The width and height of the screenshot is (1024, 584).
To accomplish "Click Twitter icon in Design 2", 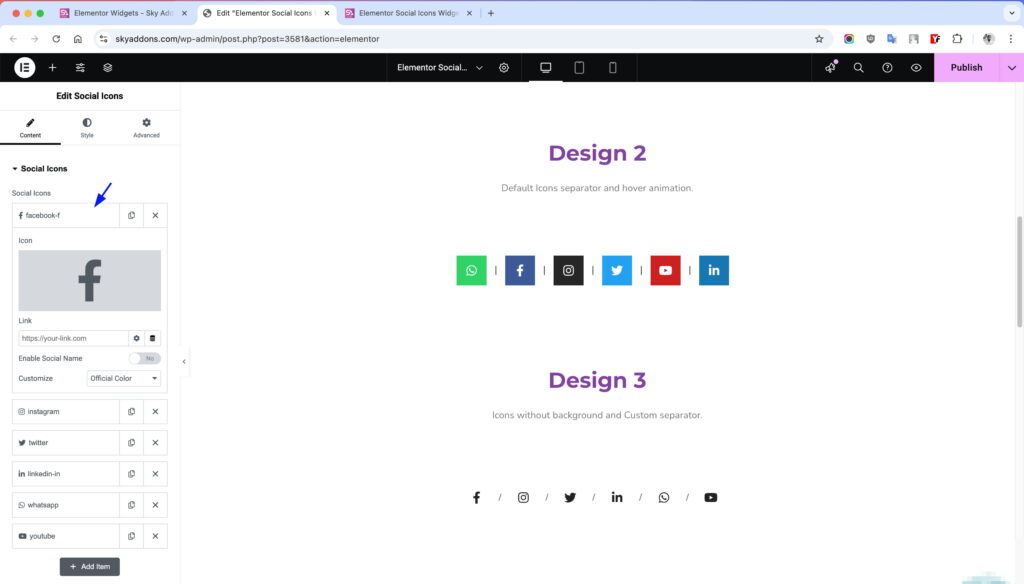I will (616, 270).
